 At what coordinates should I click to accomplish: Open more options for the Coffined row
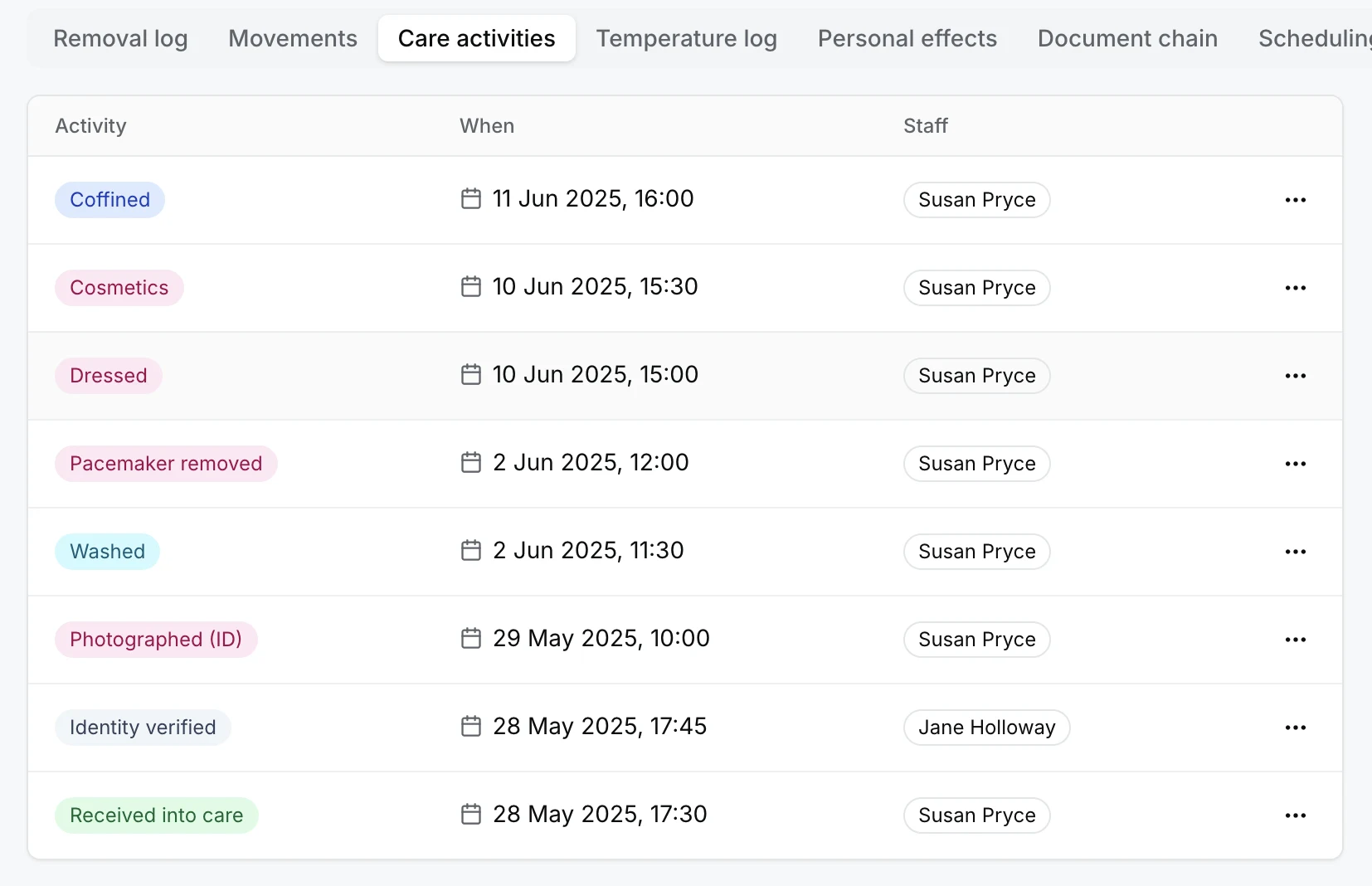1296,200
